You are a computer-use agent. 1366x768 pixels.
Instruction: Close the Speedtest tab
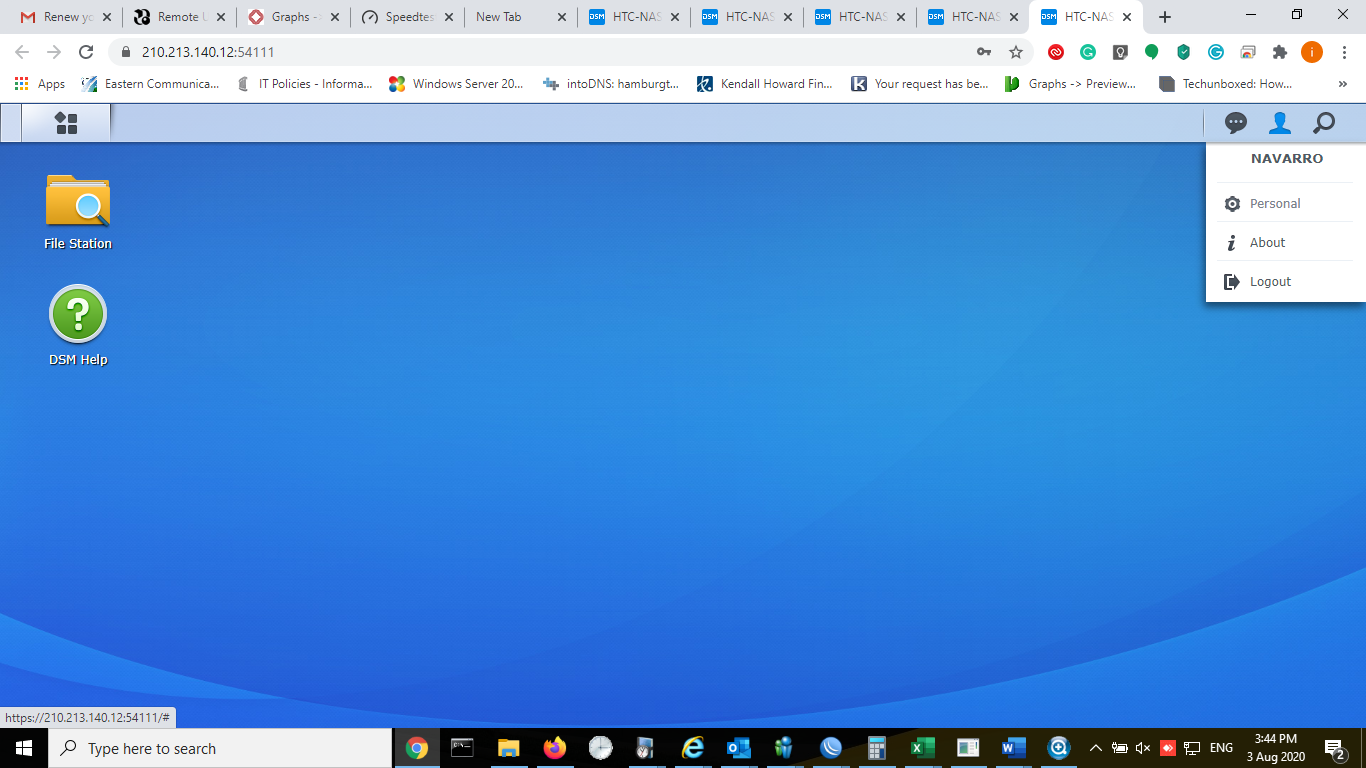448,17
